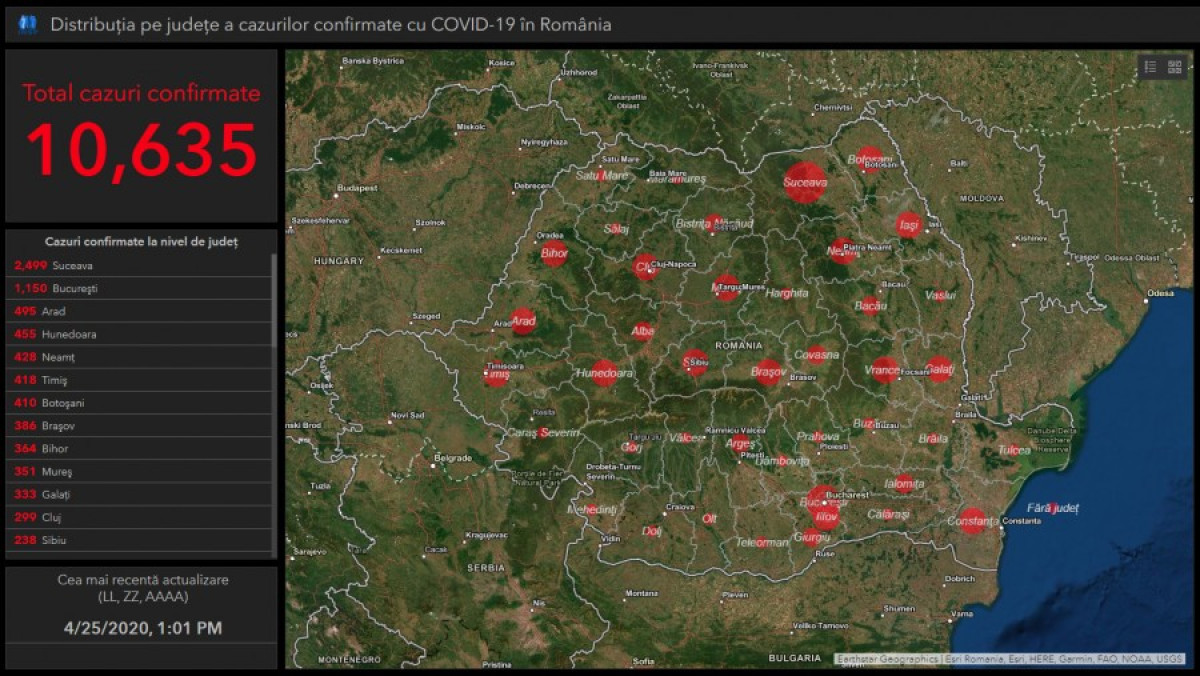The height and width of the screenshot is (676, 1200).
Task: Select the Hunedoara case marker
Action: pyautogui.click(x=603, y=373)
